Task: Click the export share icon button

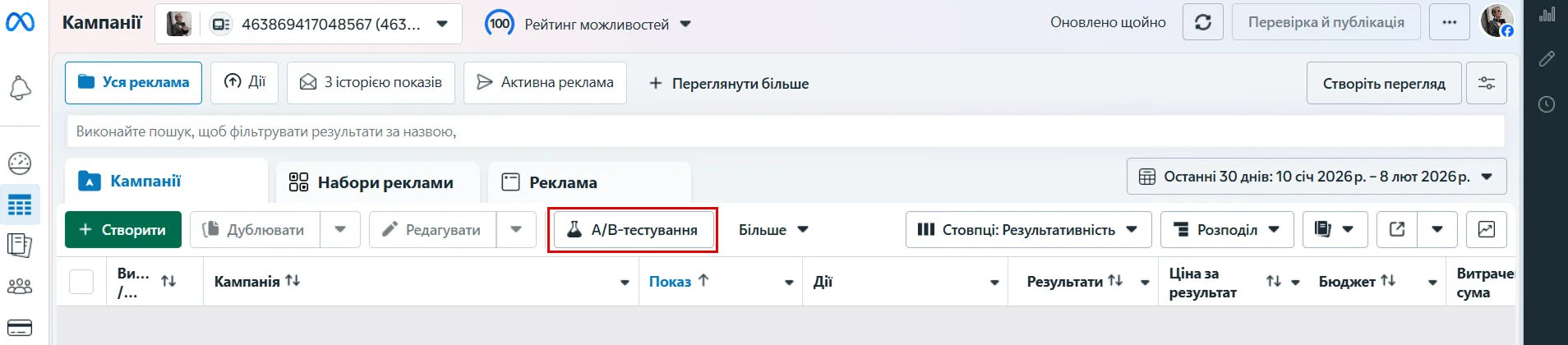Action: click(x=1397, y=229)
